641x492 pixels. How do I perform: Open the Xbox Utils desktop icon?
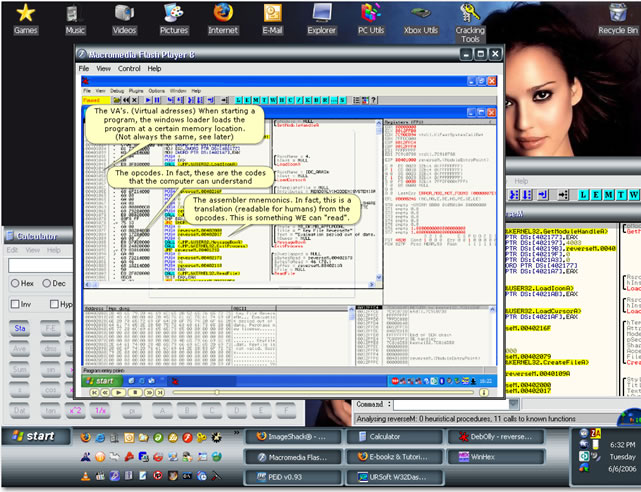coord(421,19)
